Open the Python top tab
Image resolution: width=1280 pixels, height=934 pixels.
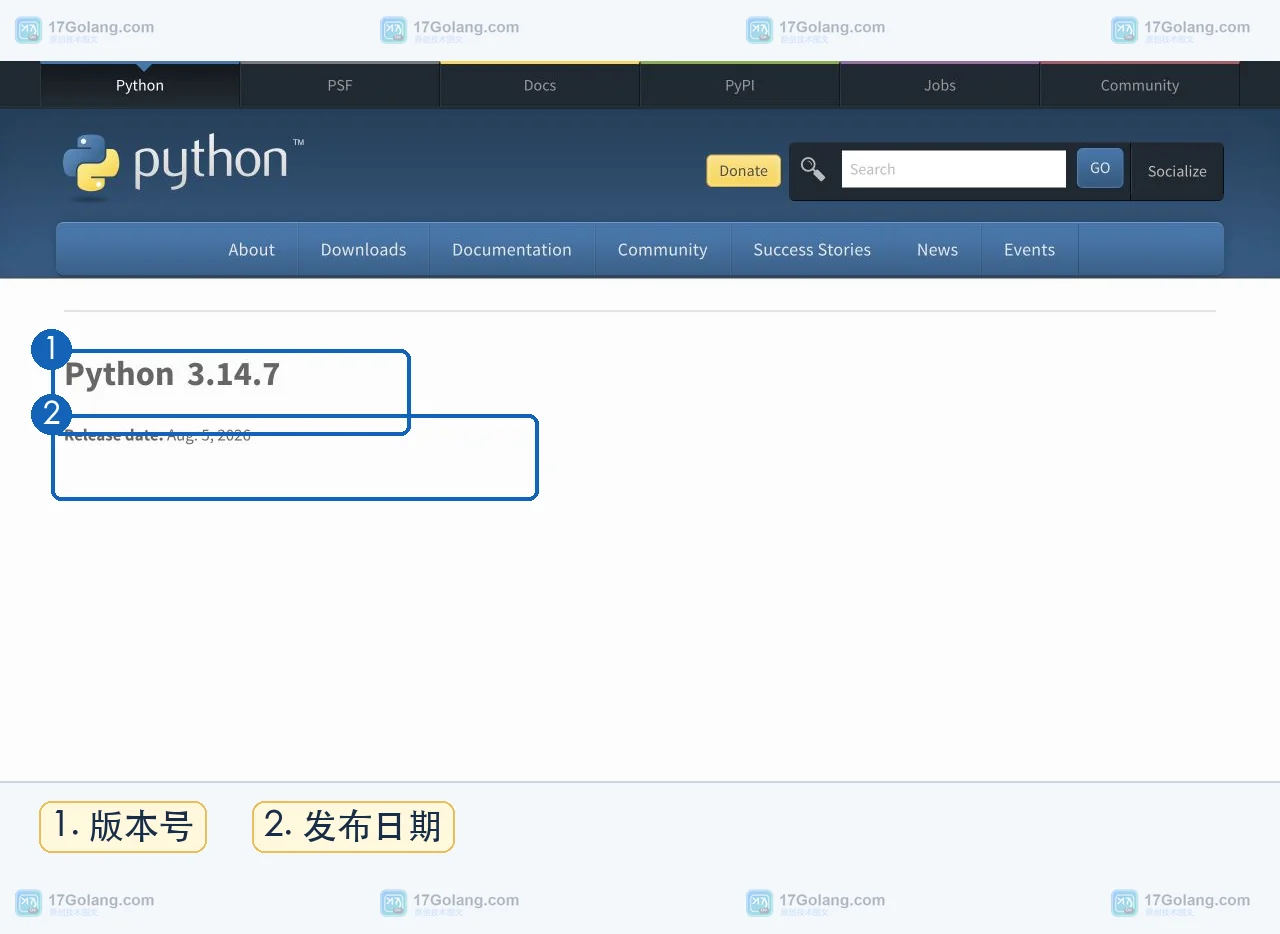(x=140, y=85)
